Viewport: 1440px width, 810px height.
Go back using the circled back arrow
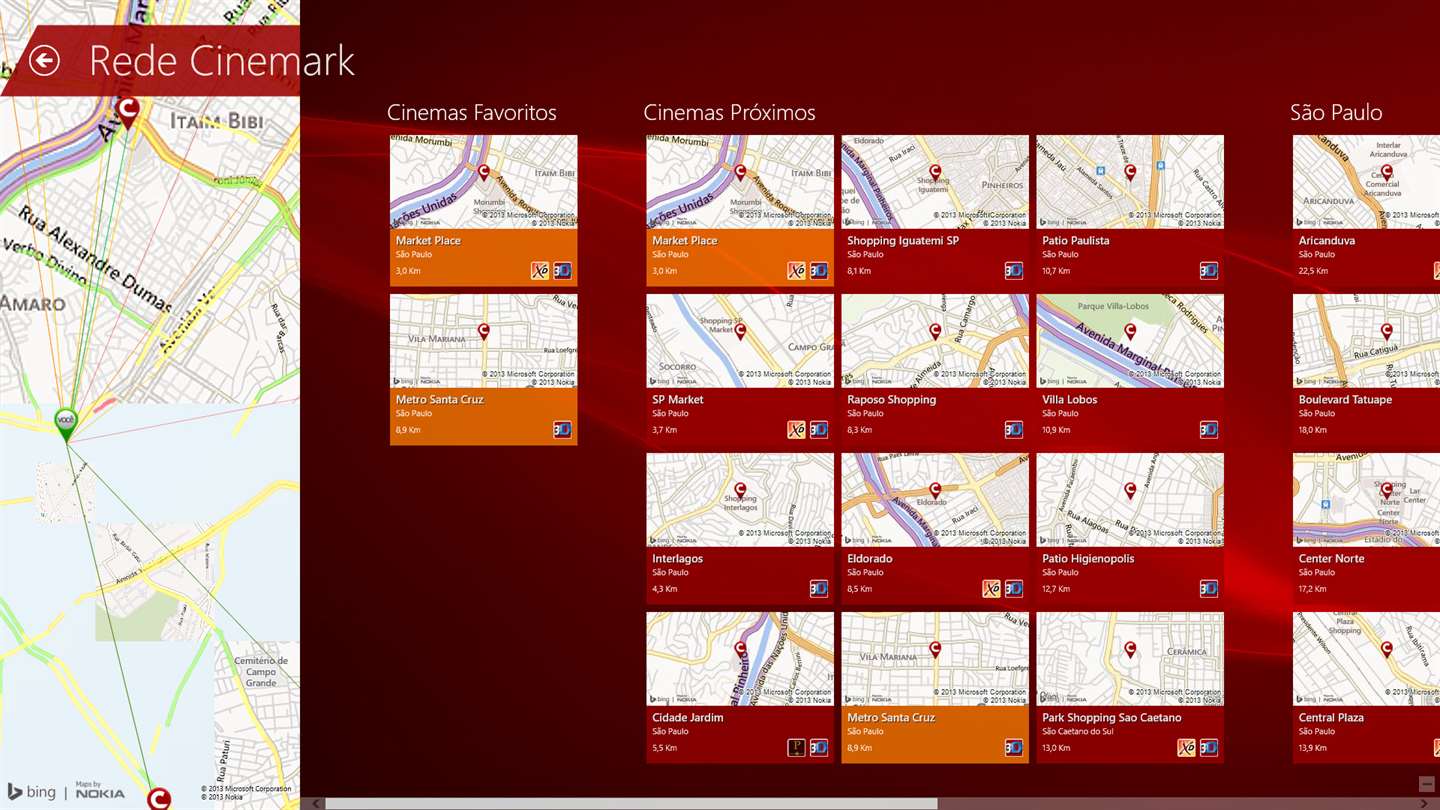pos(44,61)
